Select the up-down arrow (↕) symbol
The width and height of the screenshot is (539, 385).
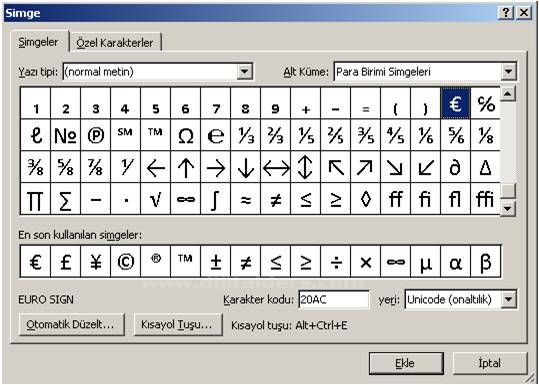305,167
